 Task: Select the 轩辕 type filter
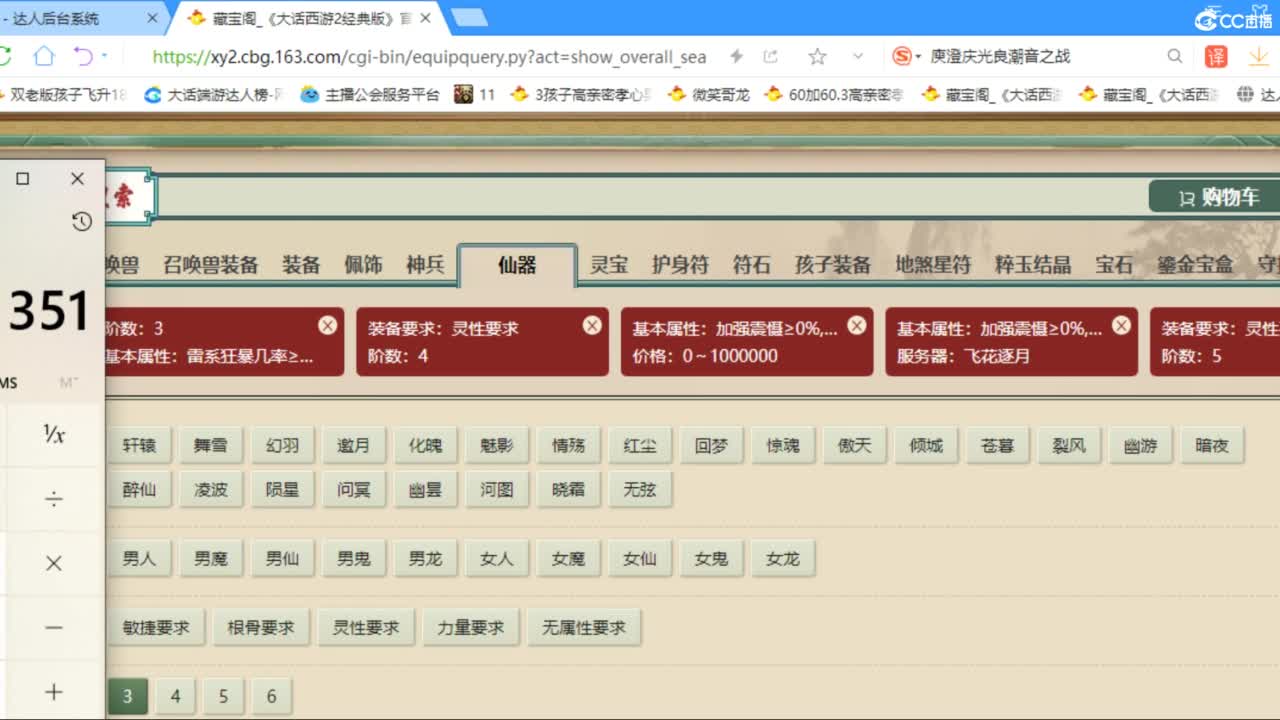pos(139,445)
